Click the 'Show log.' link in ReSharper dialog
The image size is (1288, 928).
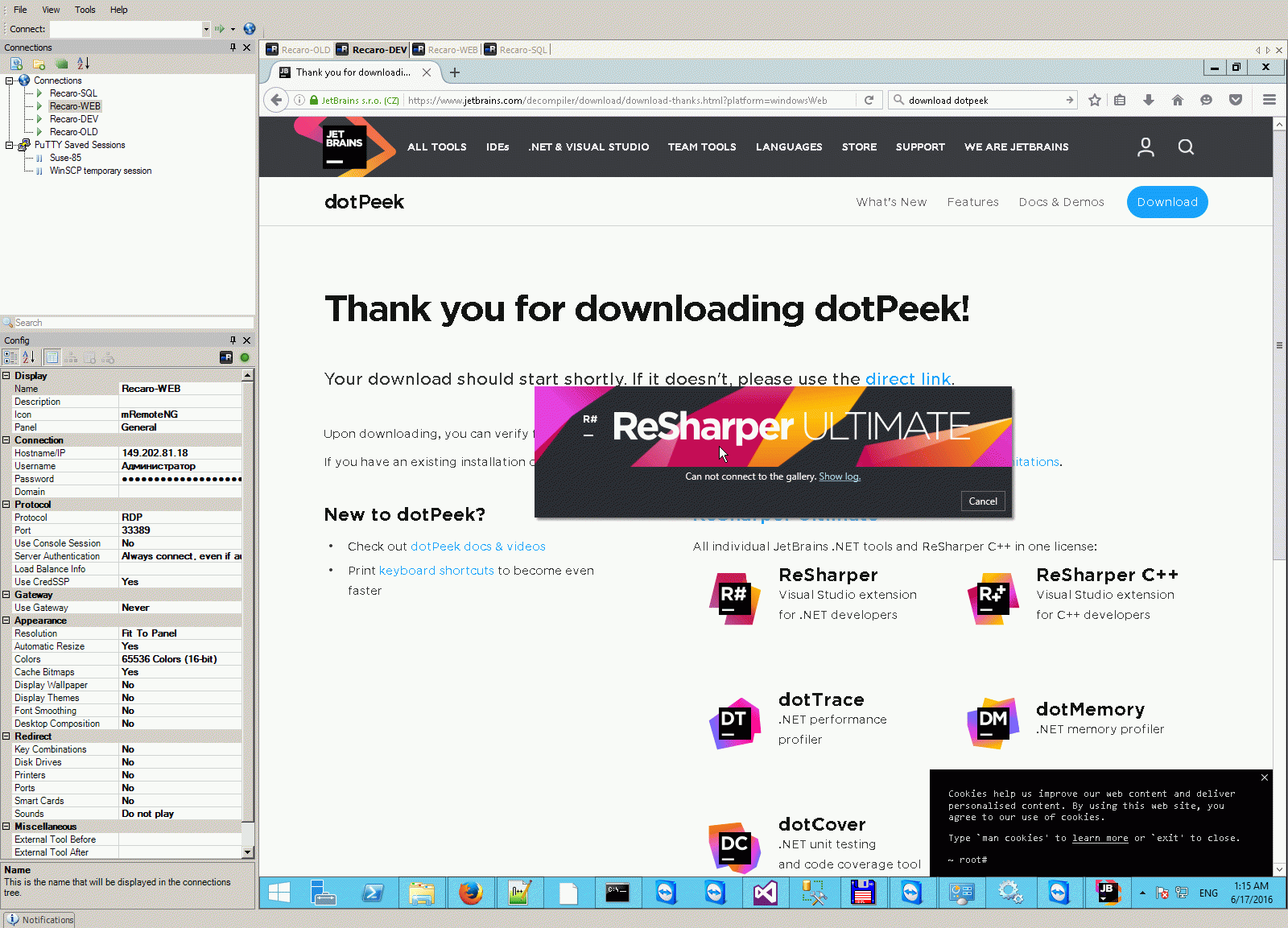[840, 476]
